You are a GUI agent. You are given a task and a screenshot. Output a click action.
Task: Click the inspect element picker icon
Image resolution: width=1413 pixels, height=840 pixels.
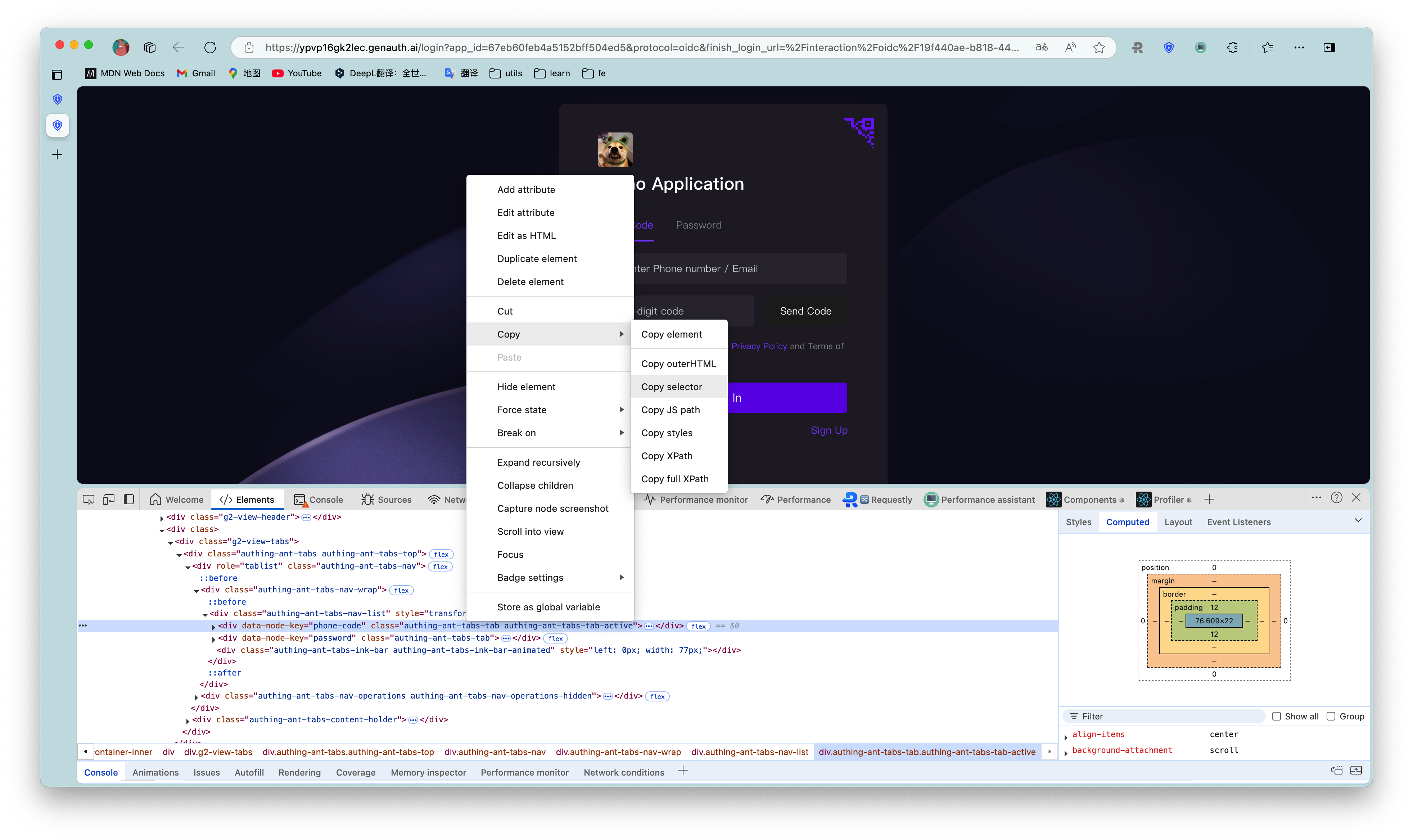pos(88,499)
